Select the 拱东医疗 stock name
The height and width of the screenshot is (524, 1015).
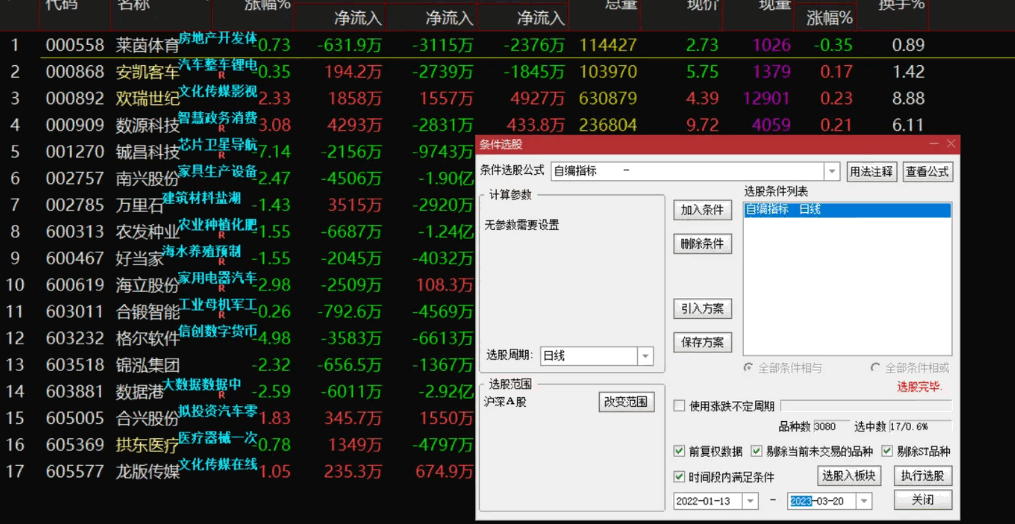(x=148, y=445)
